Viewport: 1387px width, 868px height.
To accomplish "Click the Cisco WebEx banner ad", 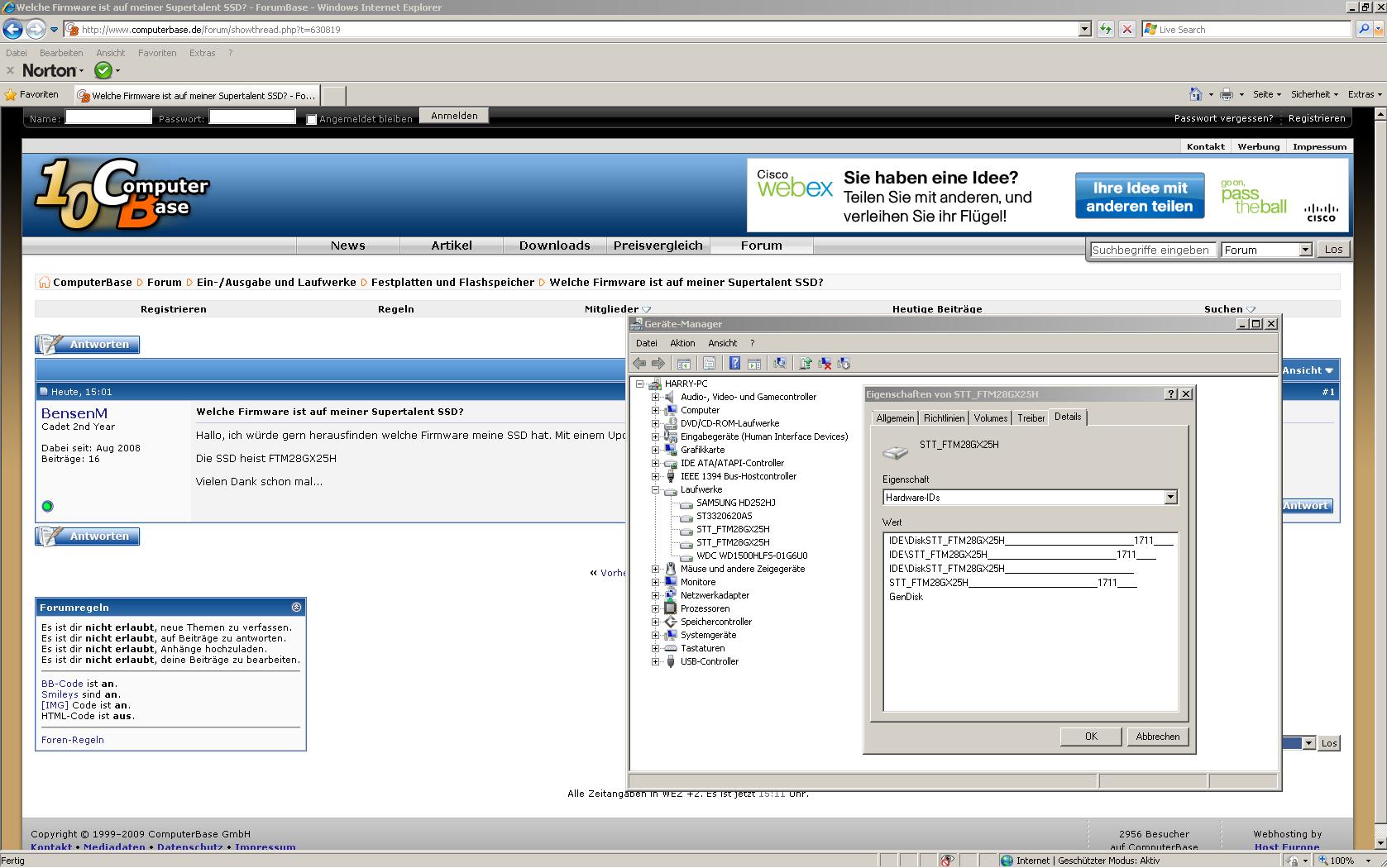I will pyautogui.click(x=1048, y=195).
